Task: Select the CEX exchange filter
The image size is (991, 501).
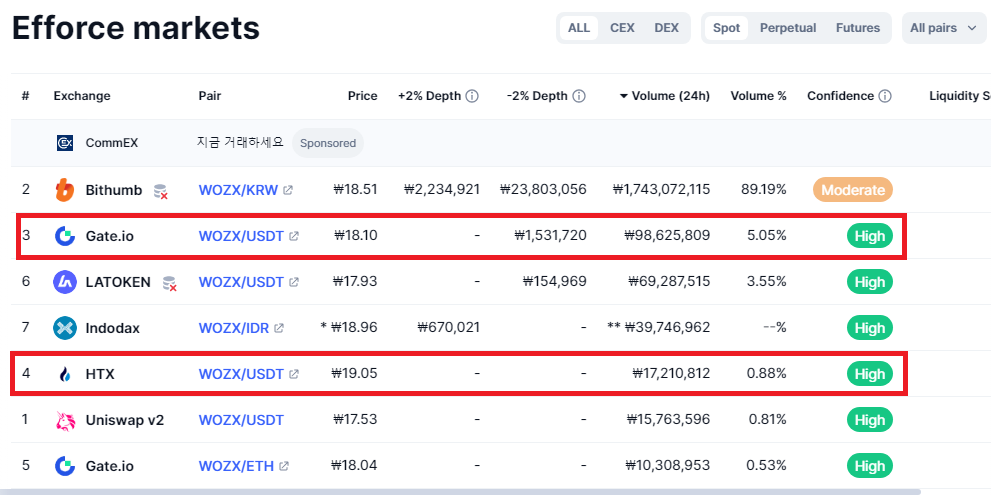Action: [x=622, y=28]
